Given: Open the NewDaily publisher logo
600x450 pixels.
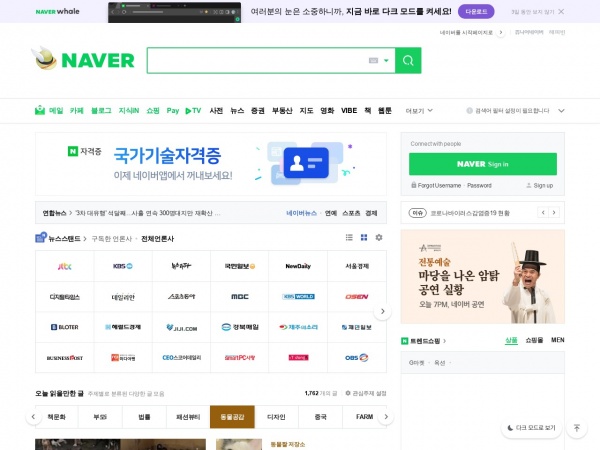Looking at the screenshot, I should point(298,266).
